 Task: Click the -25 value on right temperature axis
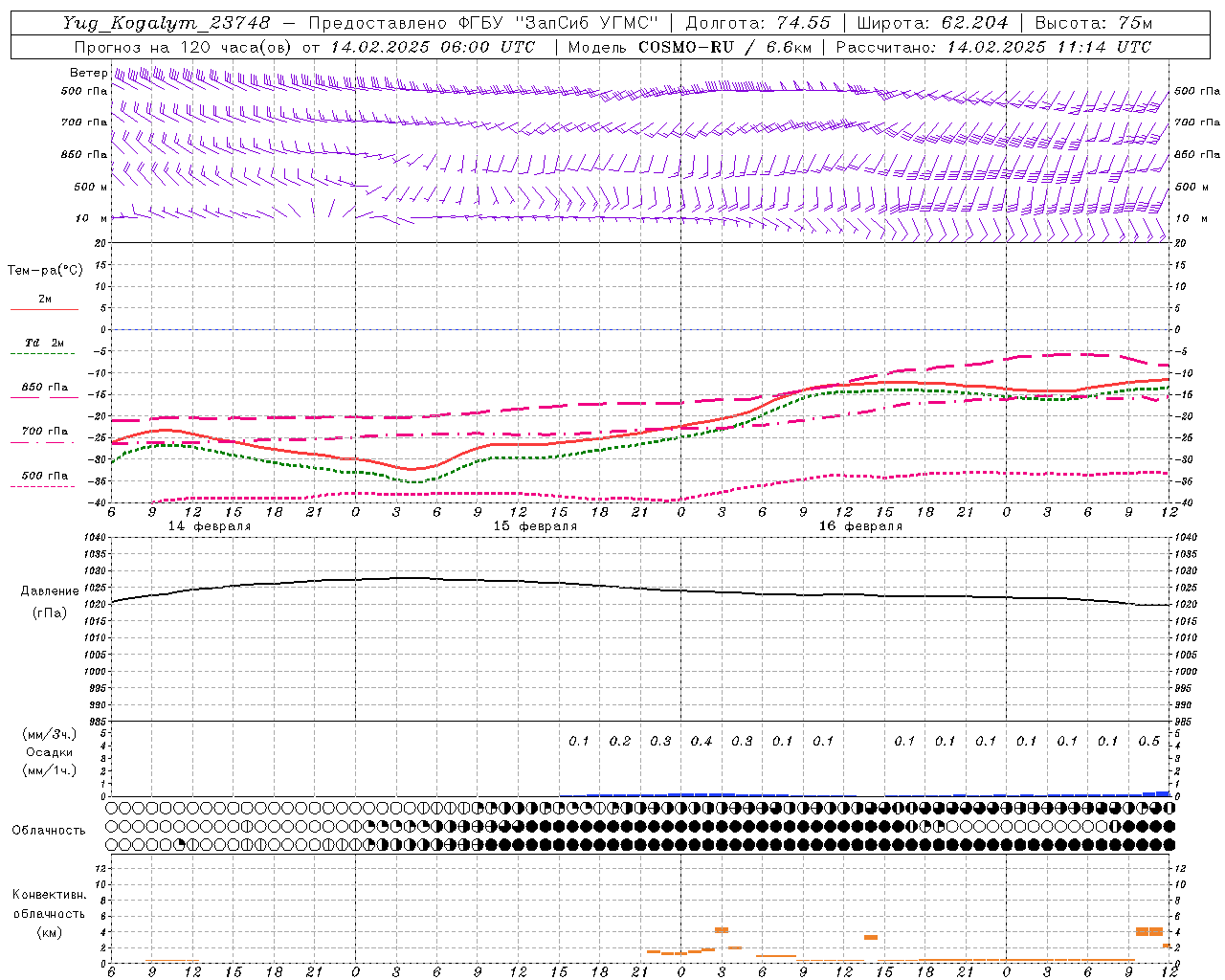coord(1183,438)
